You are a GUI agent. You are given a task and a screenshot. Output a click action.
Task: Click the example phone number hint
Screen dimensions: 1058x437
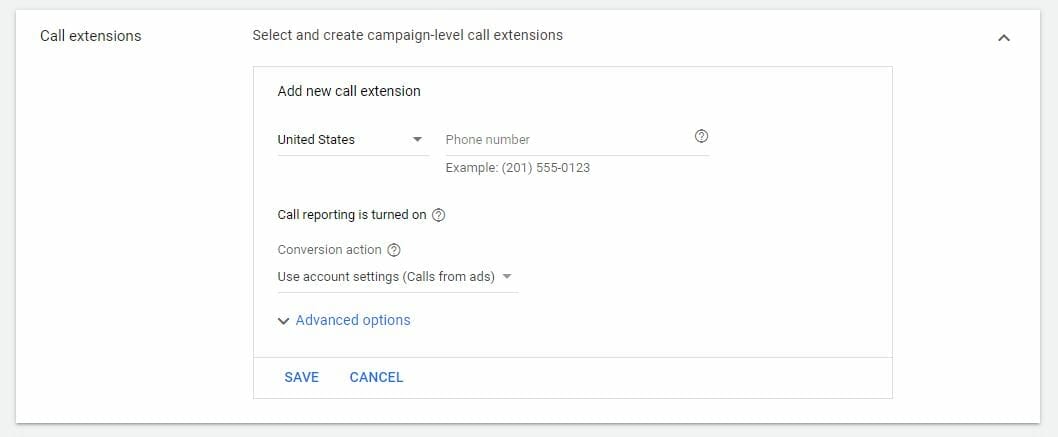(517, 168)
